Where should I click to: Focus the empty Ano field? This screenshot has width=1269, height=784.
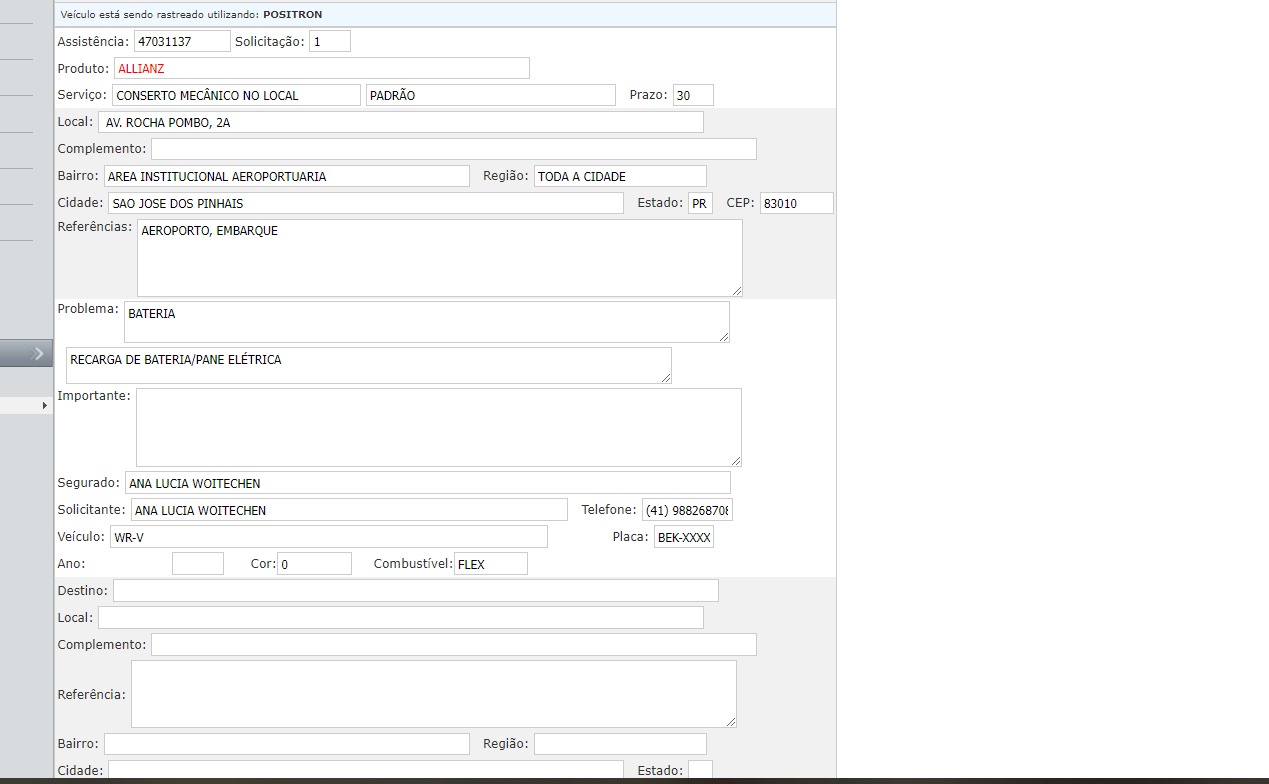pyautogui.click(x=198, y=564)
